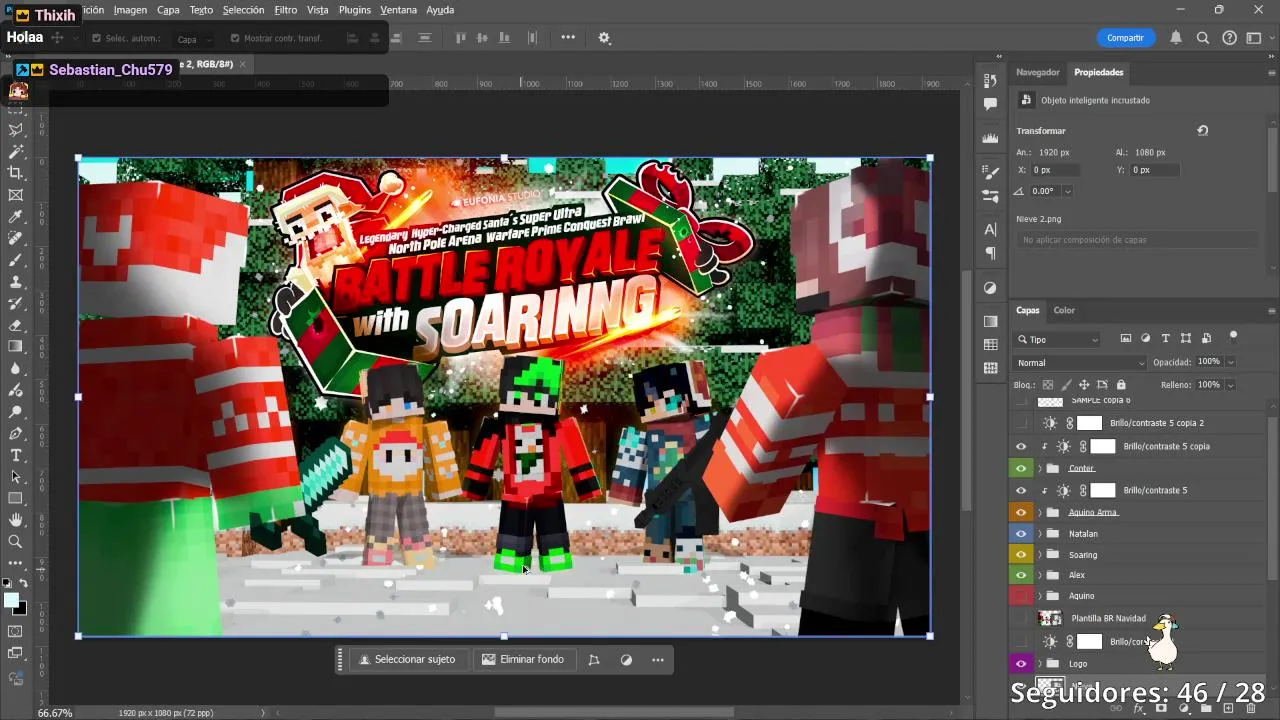Hide the Aquino Arma group
Image resolution: width=1280 pixels, height=720 pixels.
tap(1021, 512)
